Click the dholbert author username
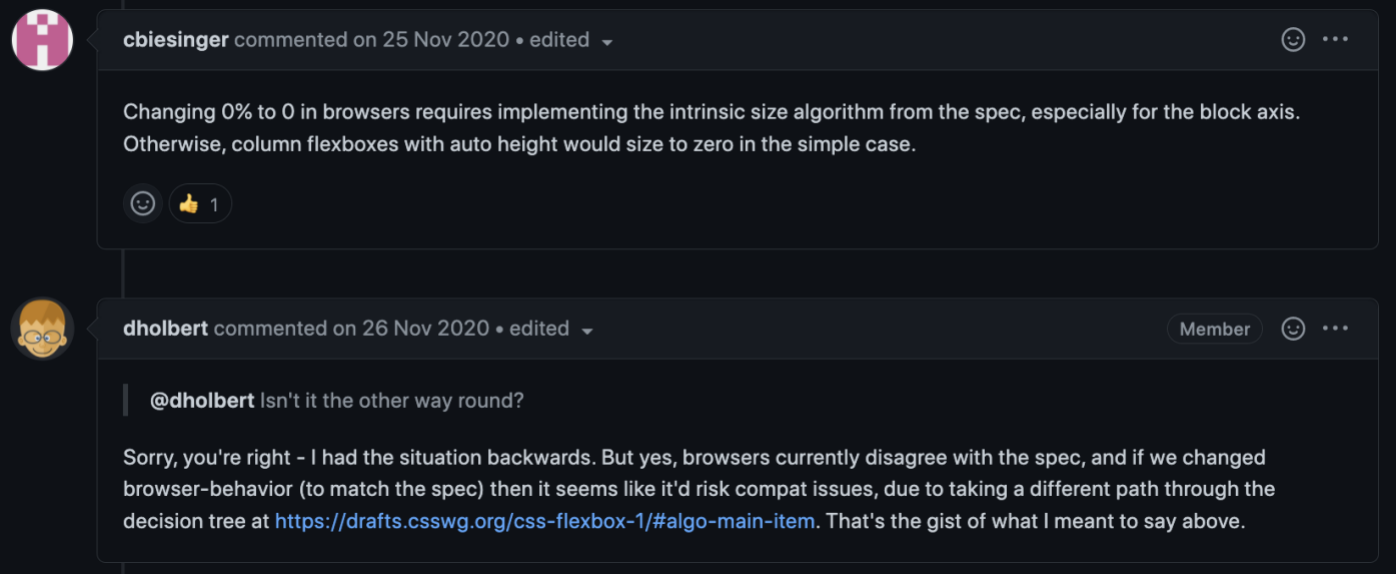The width and height of the screenshot is (1396, 574). tap(165, 328)
